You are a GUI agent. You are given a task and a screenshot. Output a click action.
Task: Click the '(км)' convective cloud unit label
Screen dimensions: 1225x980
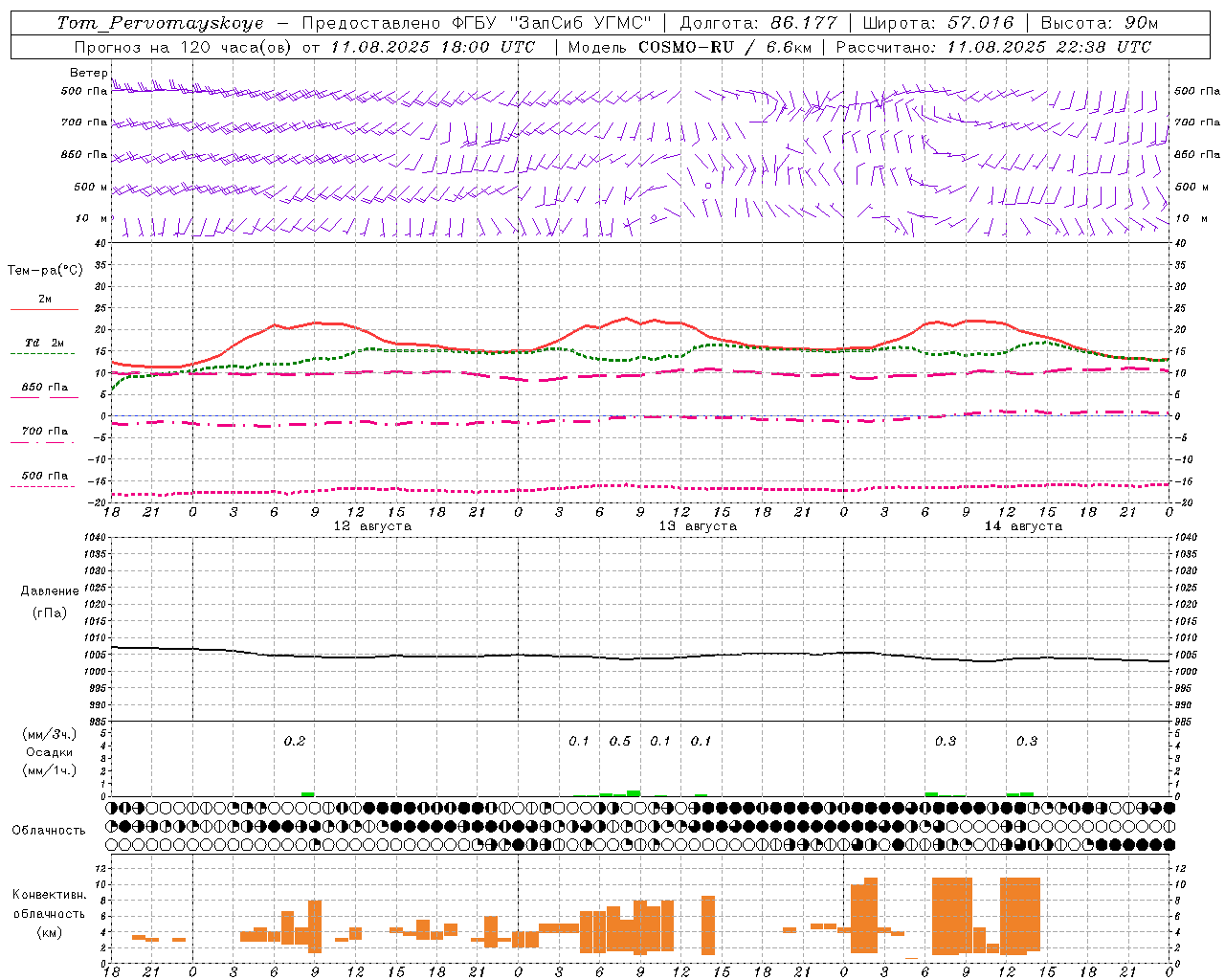(x=50, y=932)
